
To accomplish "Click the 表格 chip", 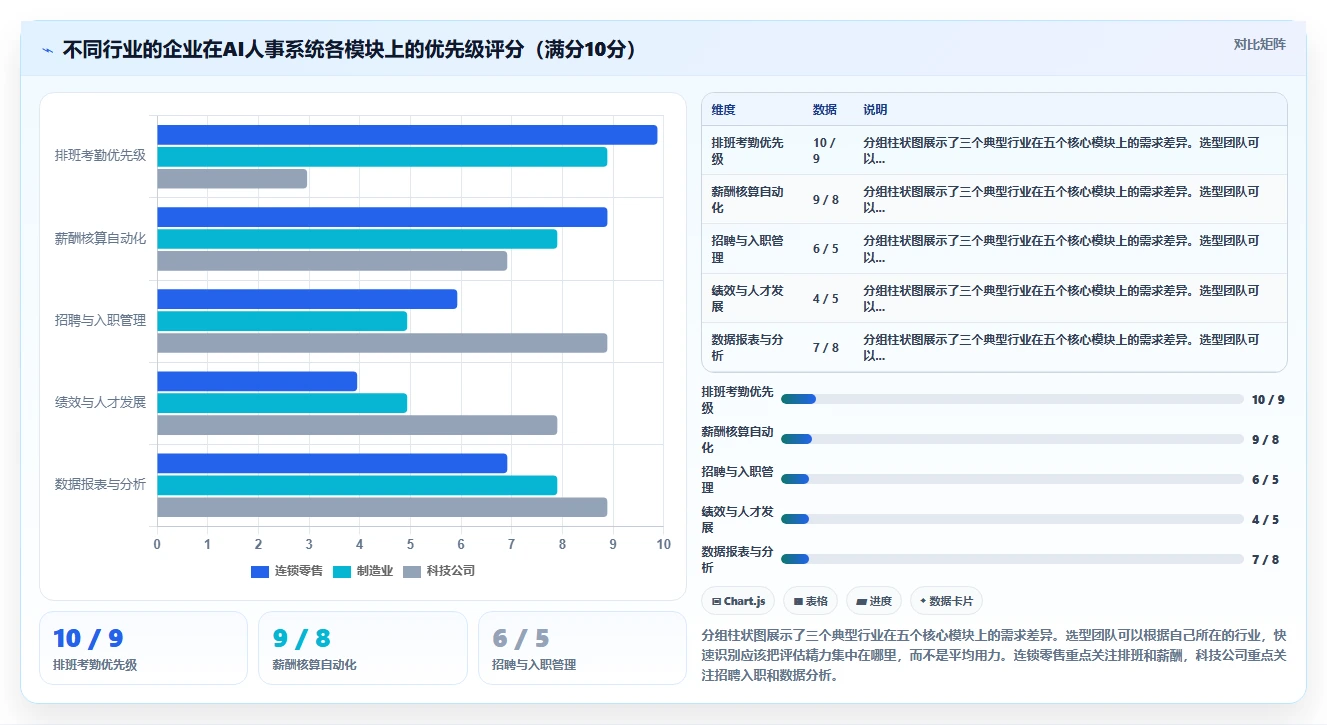I will 810,601.
